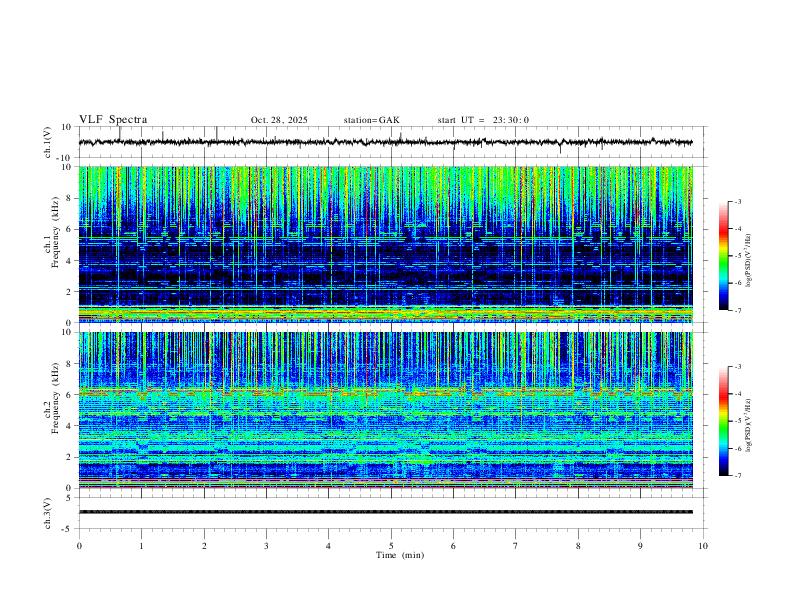
Task: Click the "station=GAK" header text
Action: pyautogui.click(x=371, y=120)
